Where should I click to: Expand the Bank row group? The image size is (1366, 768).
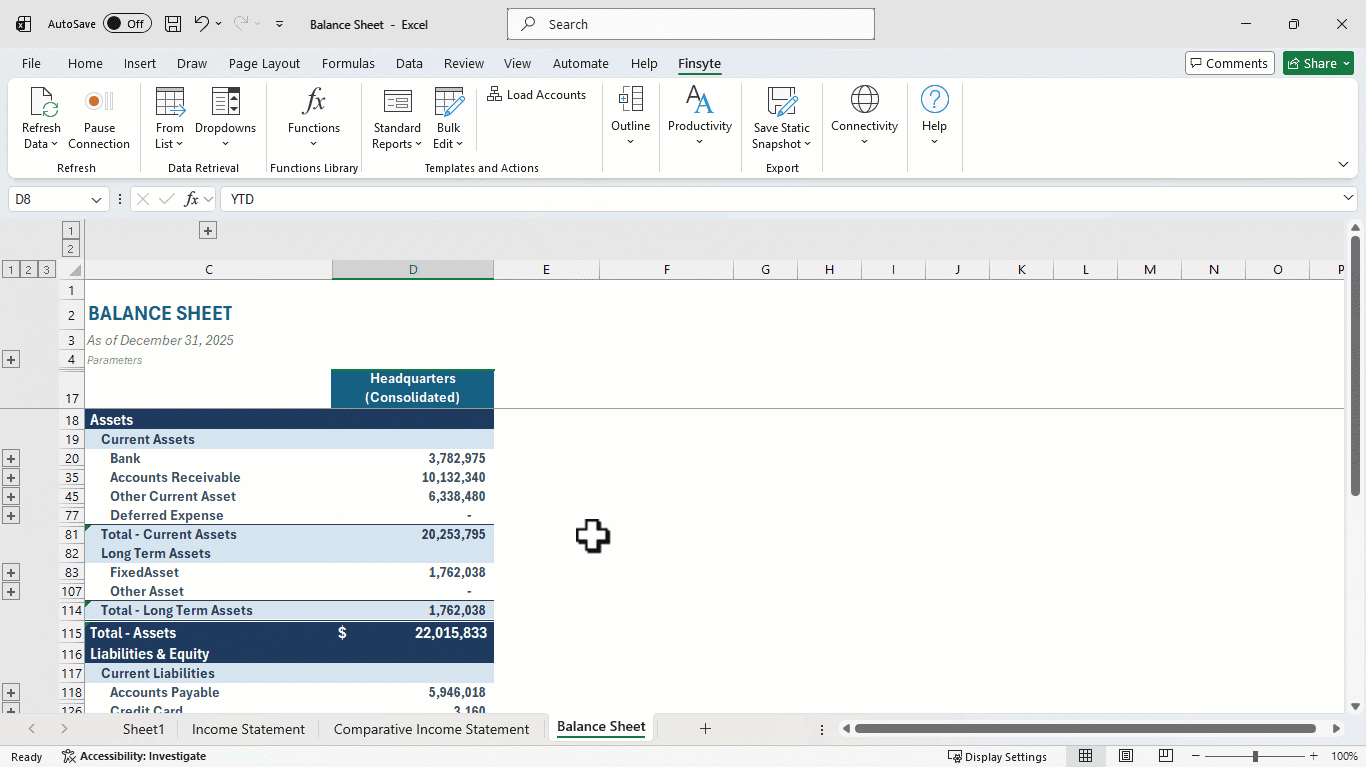point(11,458)
